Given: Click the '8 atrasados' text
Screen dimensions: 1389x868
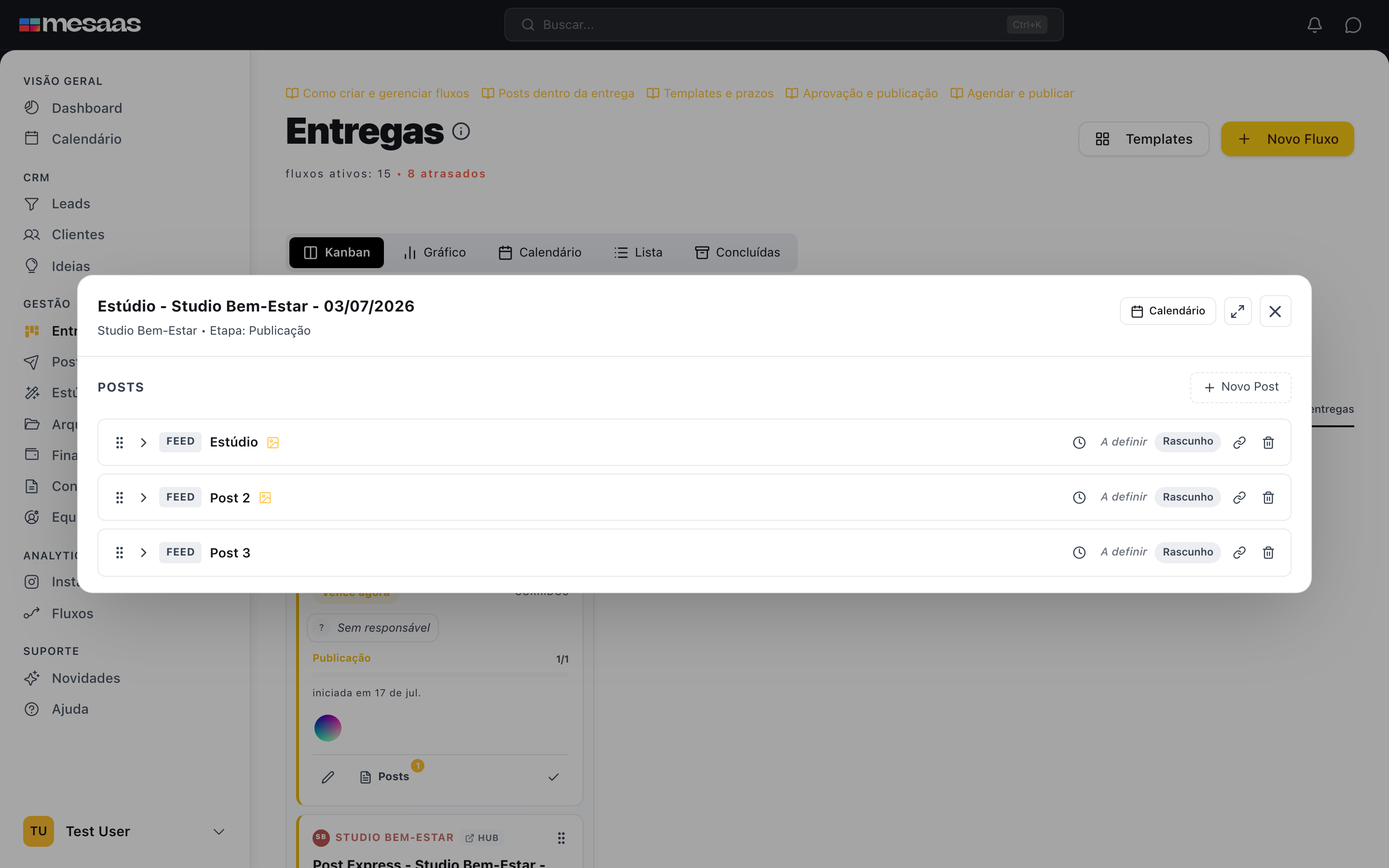Looking at the screenshot, I should coord(447,174).
